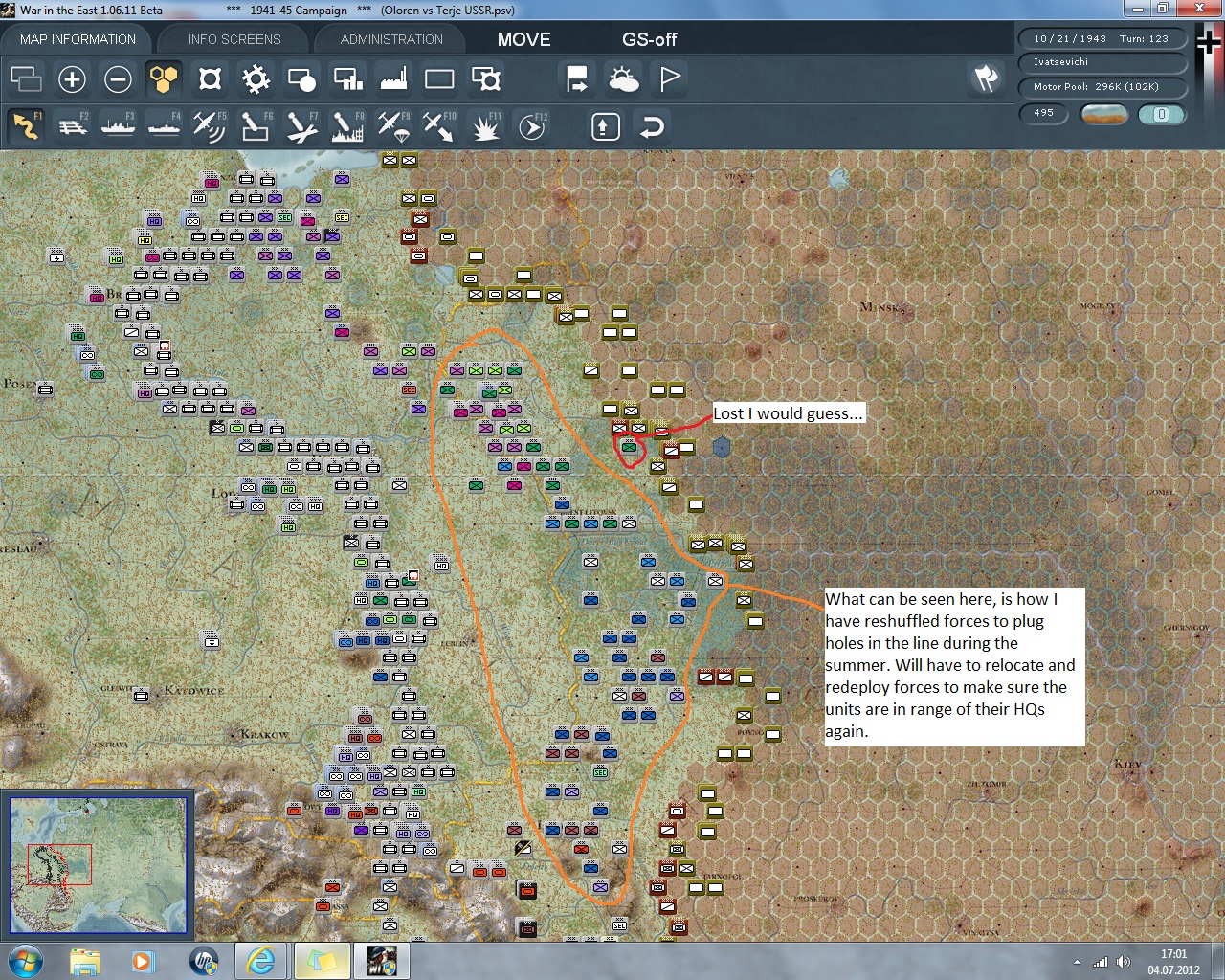Select the F1 move mode icon
1225x980 pixels.
click(26, 126)
